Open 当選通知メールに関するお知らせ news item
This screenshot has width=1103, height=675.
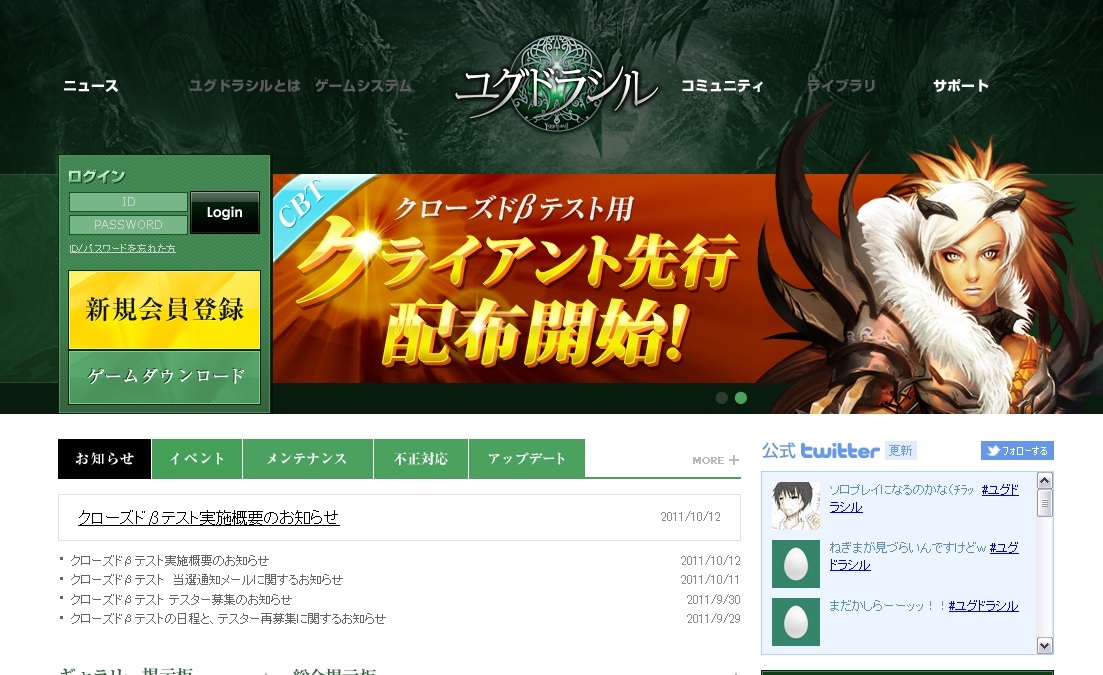207,579
